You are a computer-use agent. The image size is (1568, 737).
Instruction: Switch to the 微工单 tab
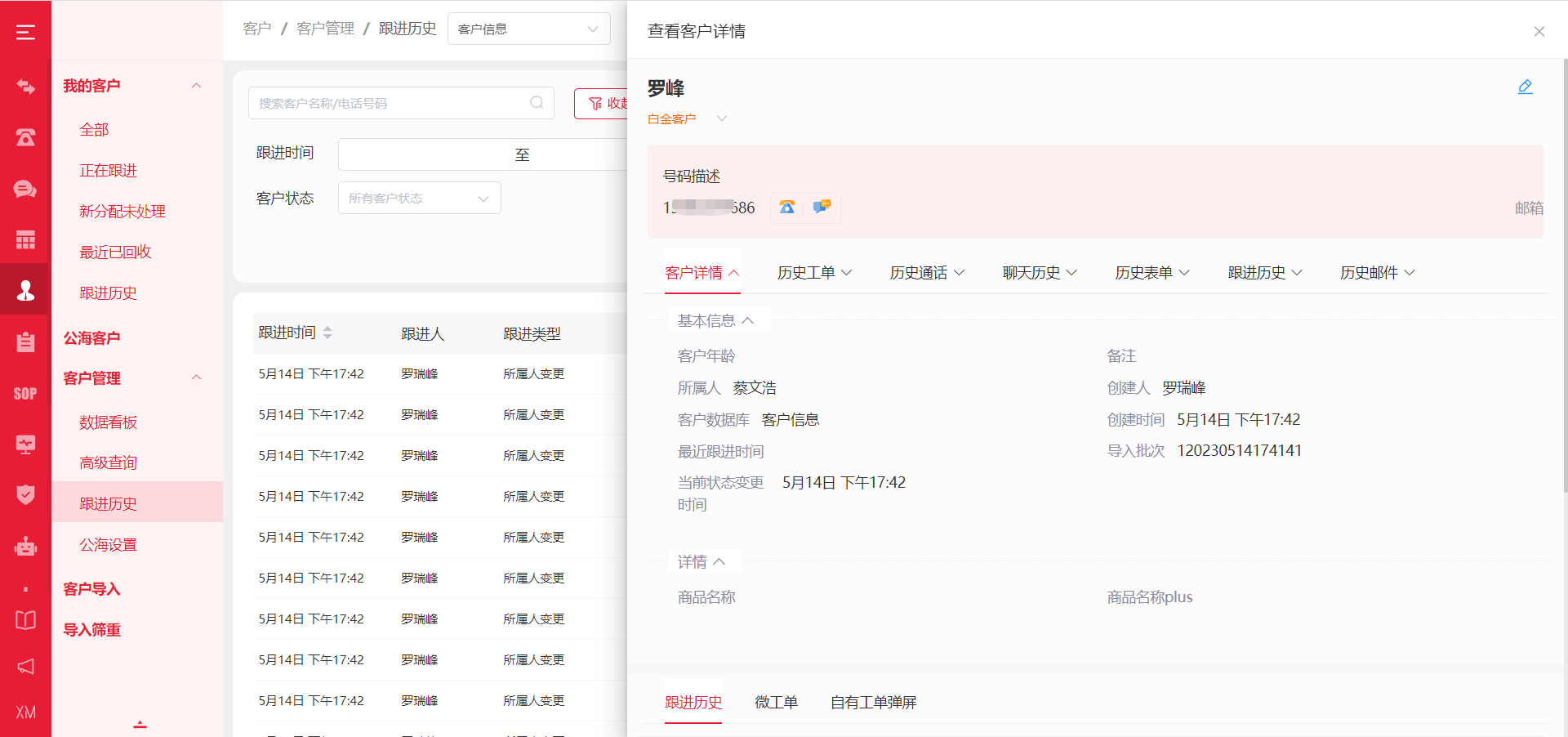(776, 703)
